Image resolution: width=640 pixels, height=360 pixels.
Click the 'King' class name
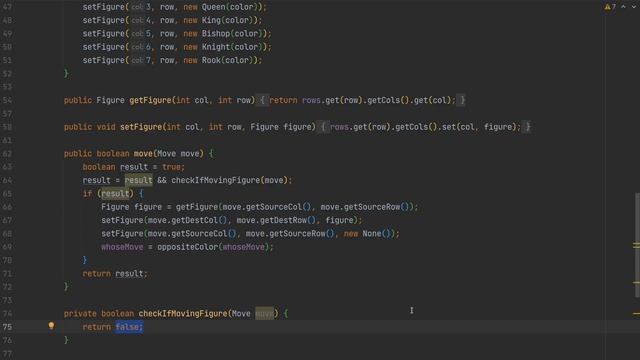click(211, 20)
